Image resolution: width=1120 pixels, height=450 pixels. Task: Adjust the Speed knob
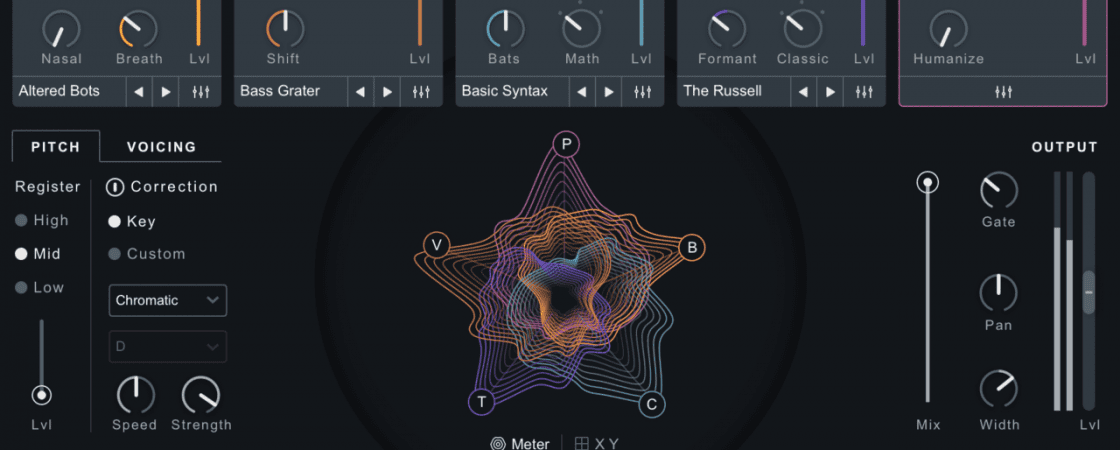pos(135,395)
